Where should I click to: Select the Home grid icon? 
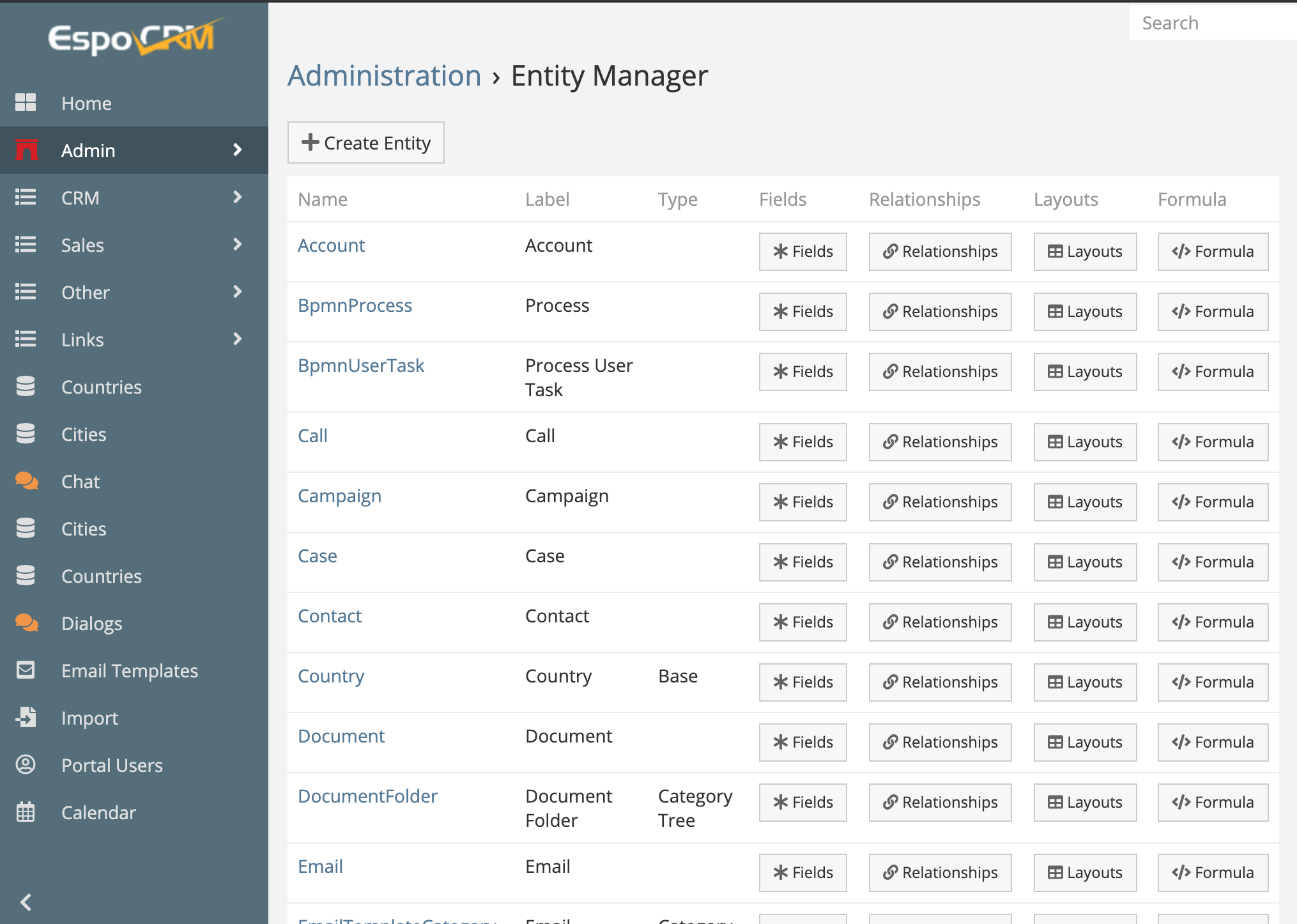26,102
